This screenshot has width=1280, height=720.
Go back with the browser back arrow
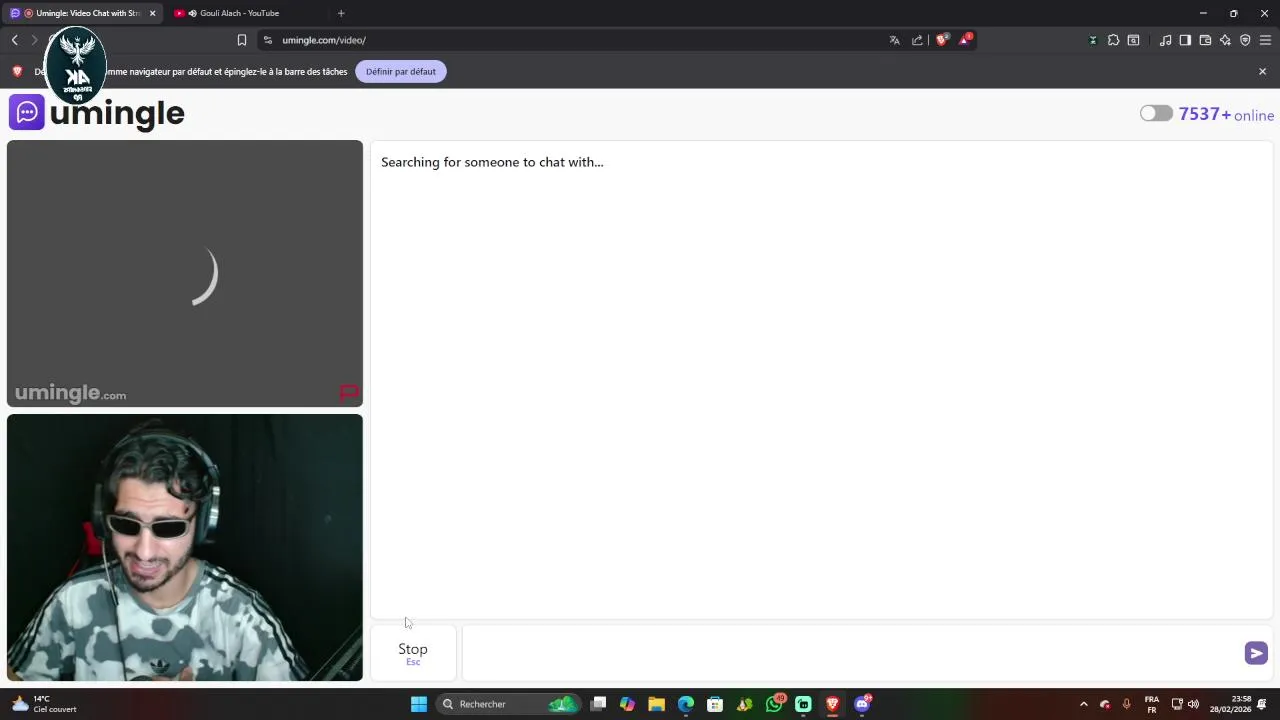(15, 40)
